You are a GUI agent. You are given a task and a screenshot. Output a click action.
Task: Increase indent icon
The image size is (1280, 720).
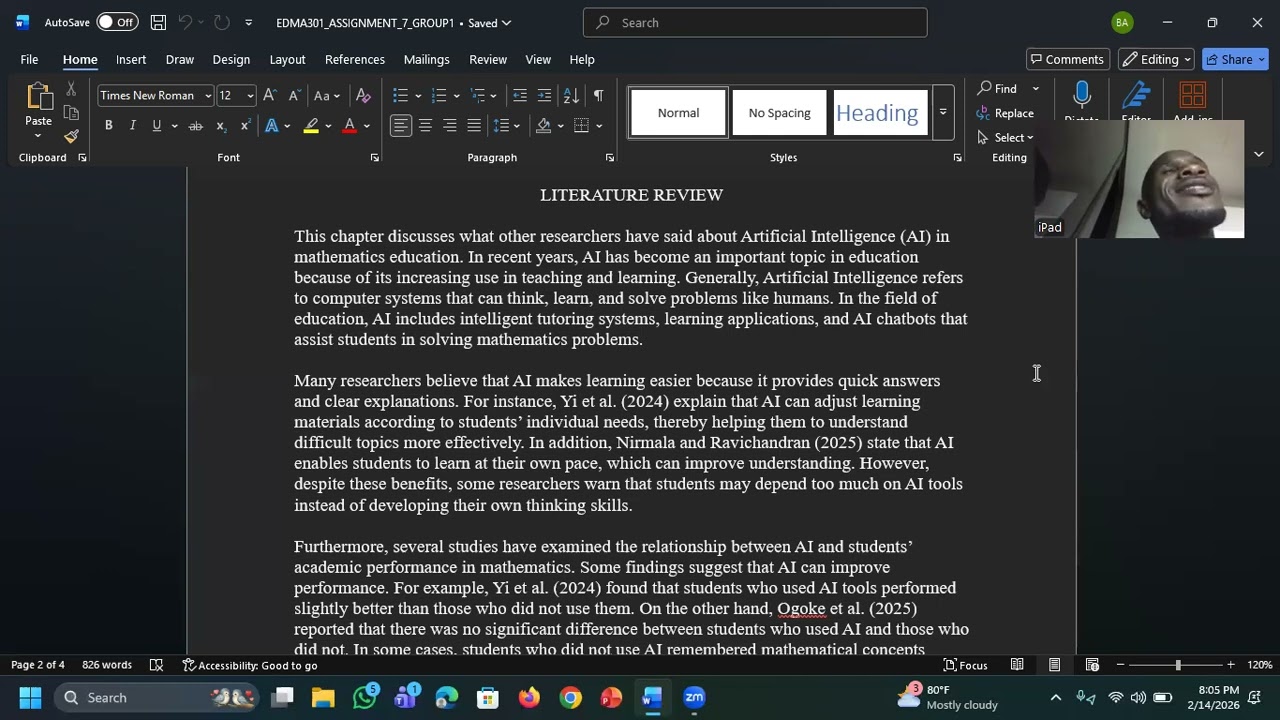click(544, 95)
